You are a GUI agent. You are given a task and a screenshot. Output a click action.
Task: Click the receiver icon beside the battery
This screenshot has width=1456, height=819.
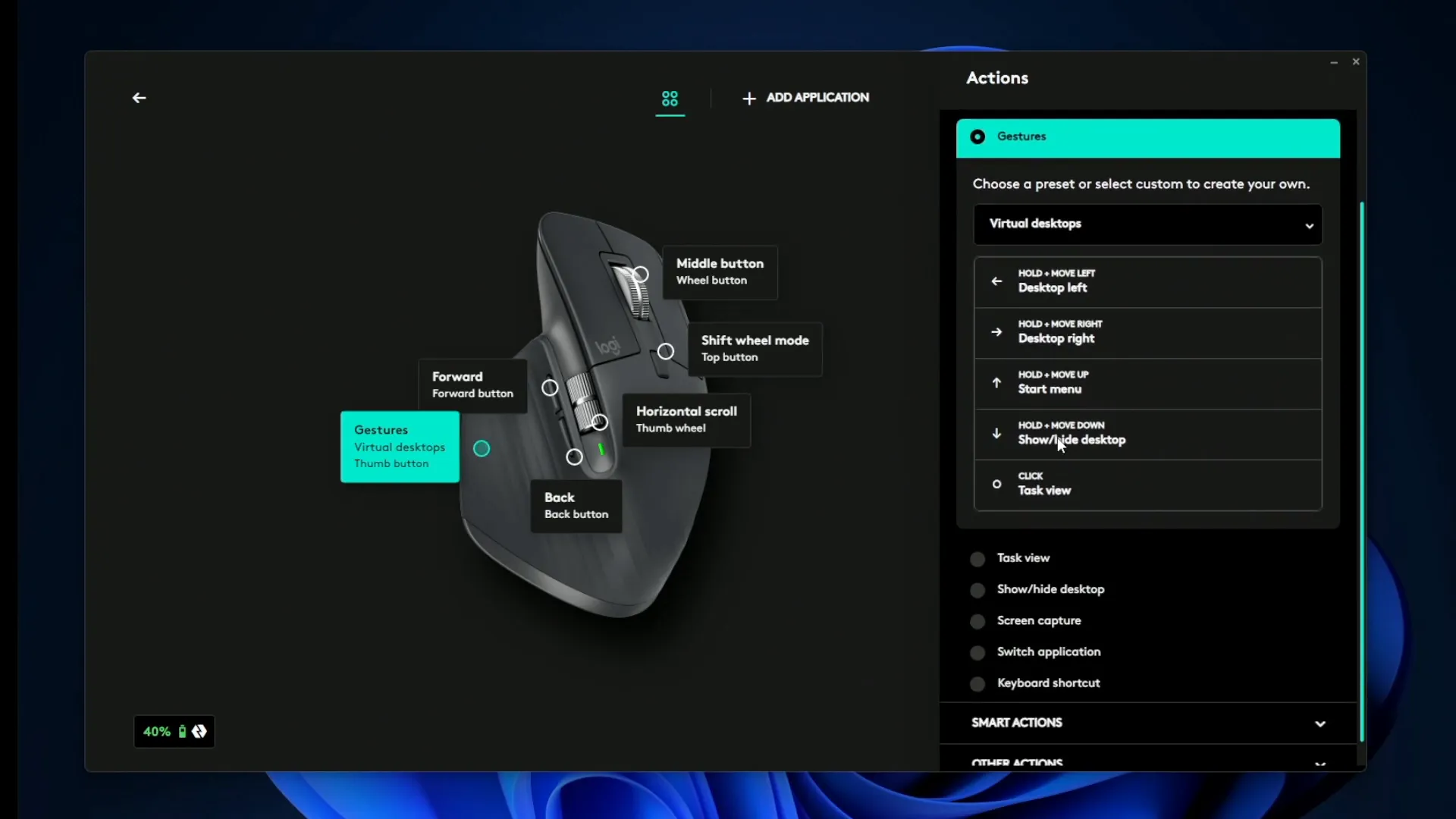click(x=199, y=732)
